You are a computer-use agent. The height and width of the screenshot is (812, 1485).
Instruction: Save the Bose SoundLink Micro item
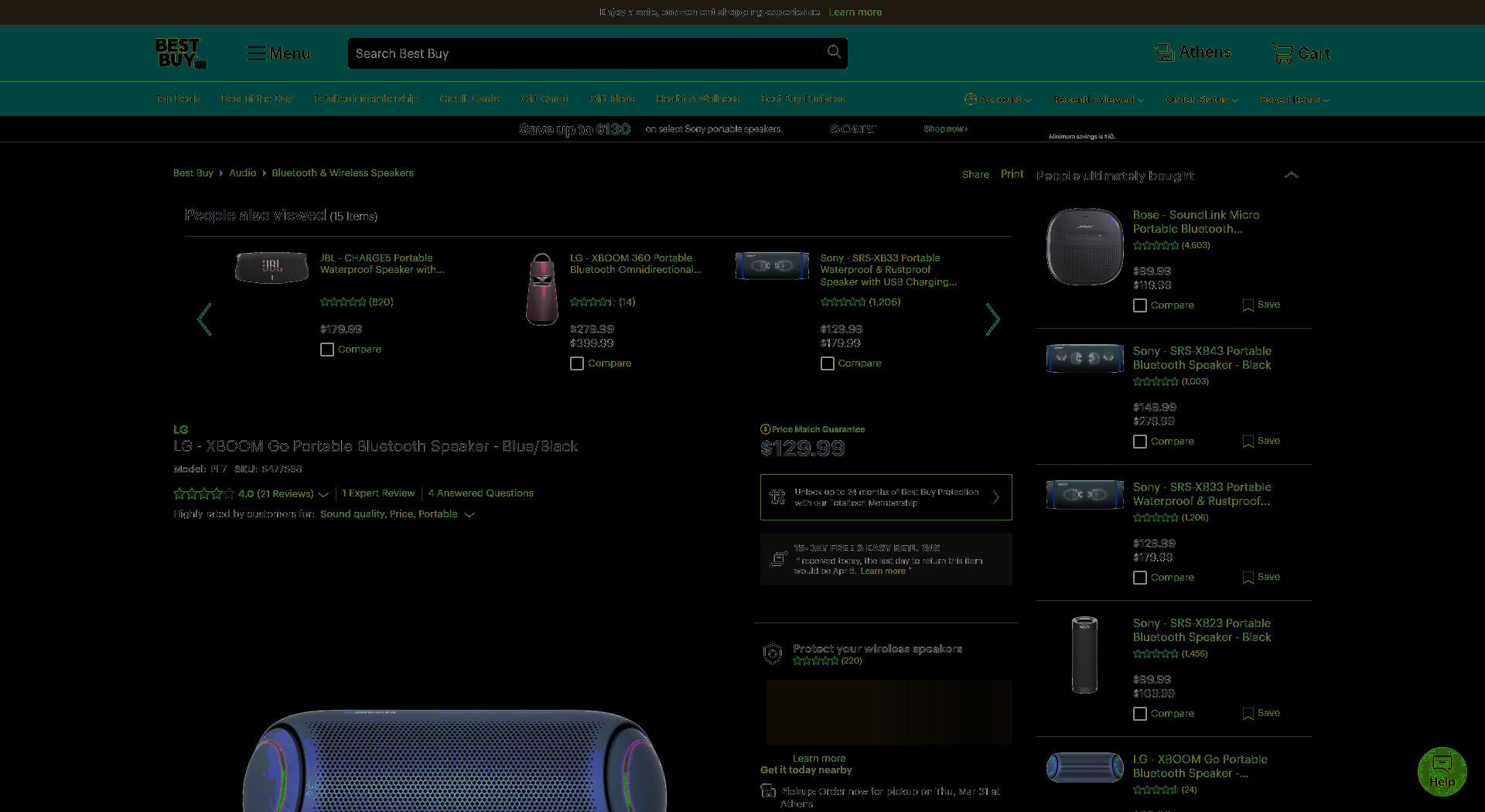[1261, 305]
